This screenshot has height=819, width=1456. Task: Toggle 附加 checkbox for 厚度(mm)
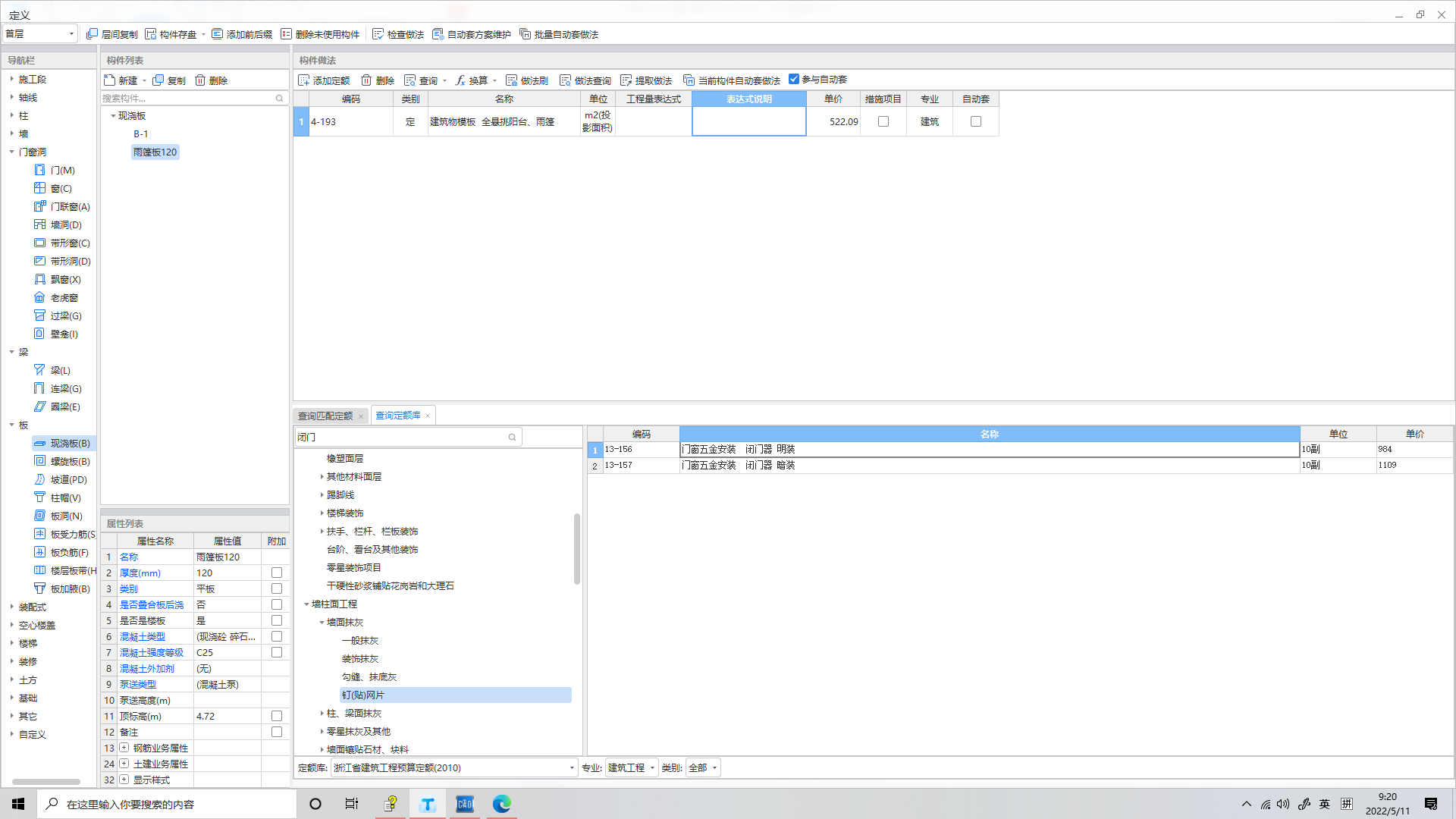pos(277,573)
